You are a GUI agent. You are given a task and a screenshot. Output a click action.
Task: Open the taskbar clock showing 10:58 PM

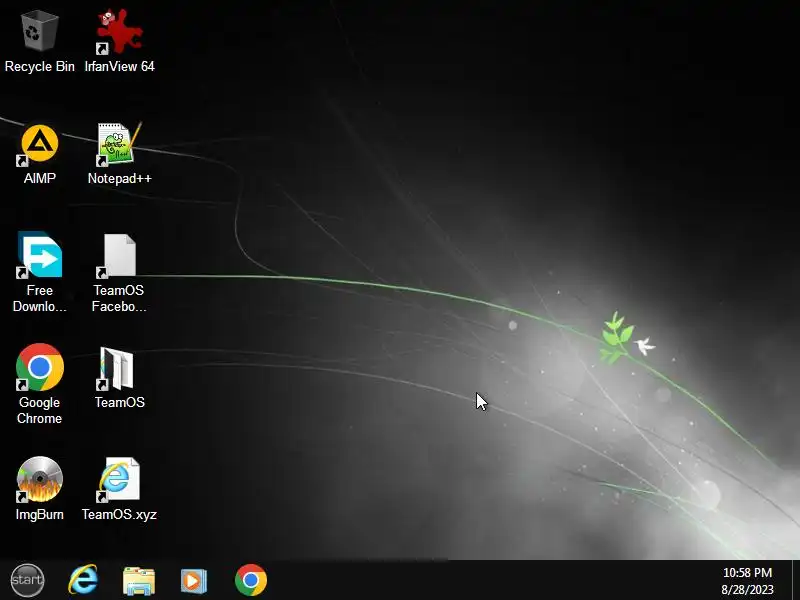point(747,572)
